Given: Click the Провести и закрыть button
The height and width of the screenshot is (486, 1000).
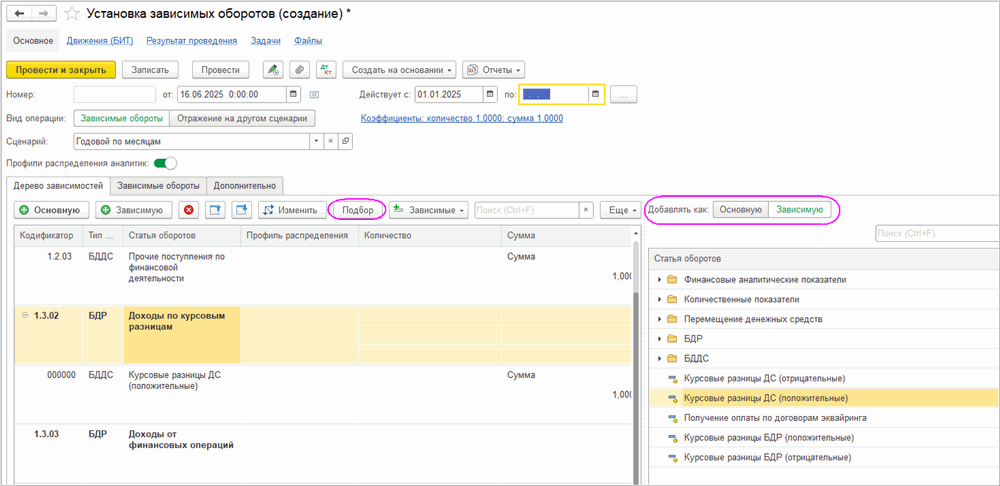Looking at the screenshot, I should 60,70.
